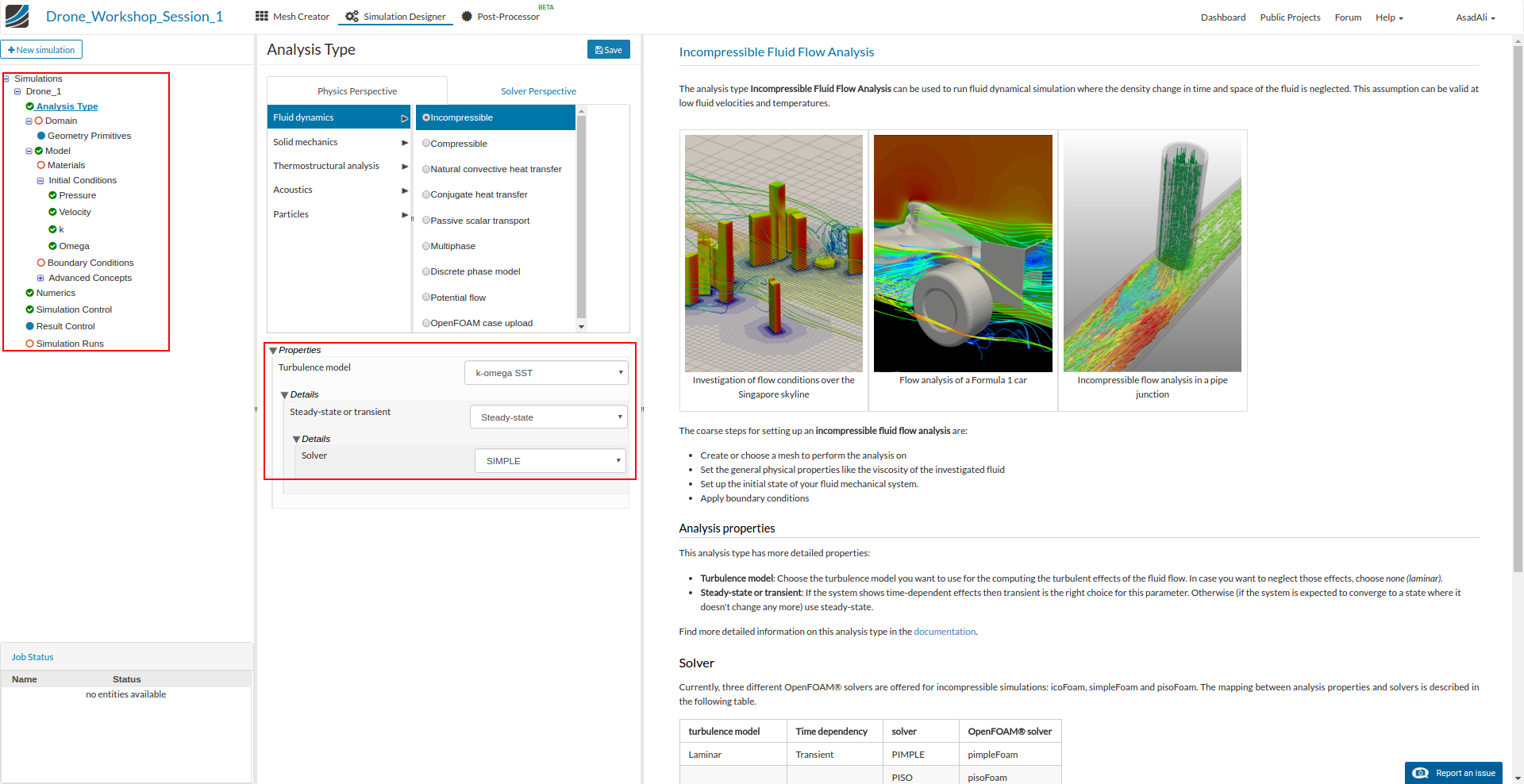Switch to the Solver Perspective tab
This screenshot has height=784, width=1524.
[x=538, y=91]
